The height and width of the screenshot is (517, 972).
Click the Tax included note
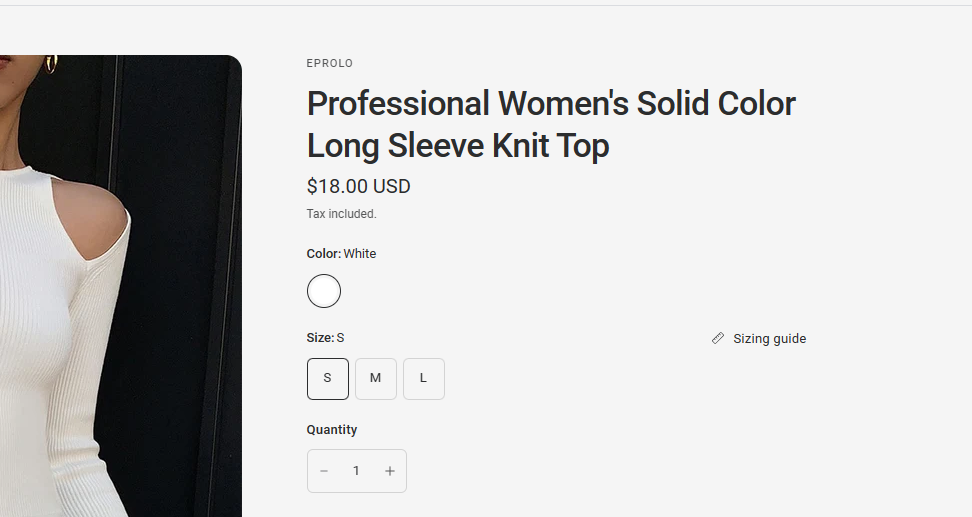pyautogui.click(x=342, y=214)
